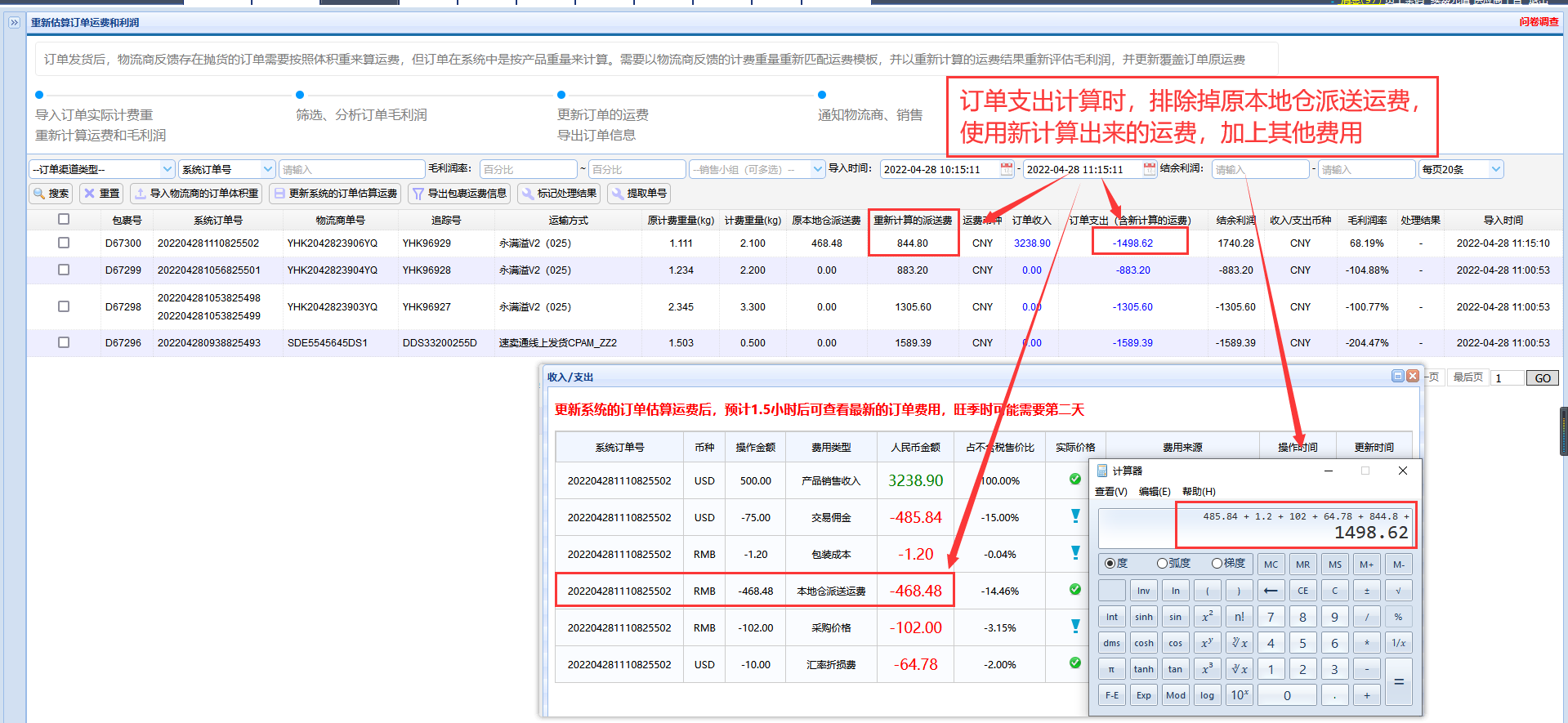1568x723 pixels.
Task: Click calculator MC memory clear key
Action: coord(1271,565)
